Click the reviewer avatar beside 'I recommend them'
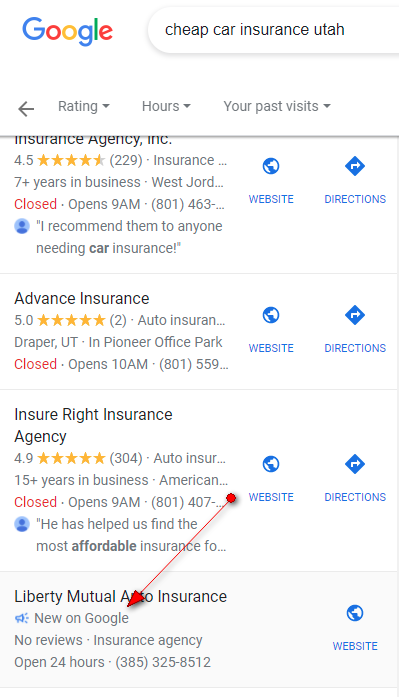This screenshot has width=399, height=697. tap(22, 226)
